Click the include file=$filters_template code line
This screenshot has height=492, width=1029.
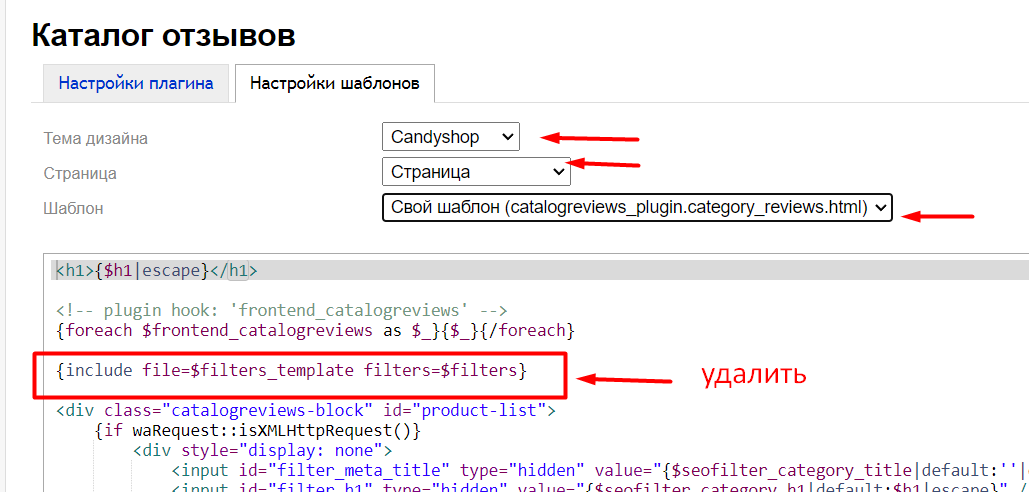tap(291, 370)
